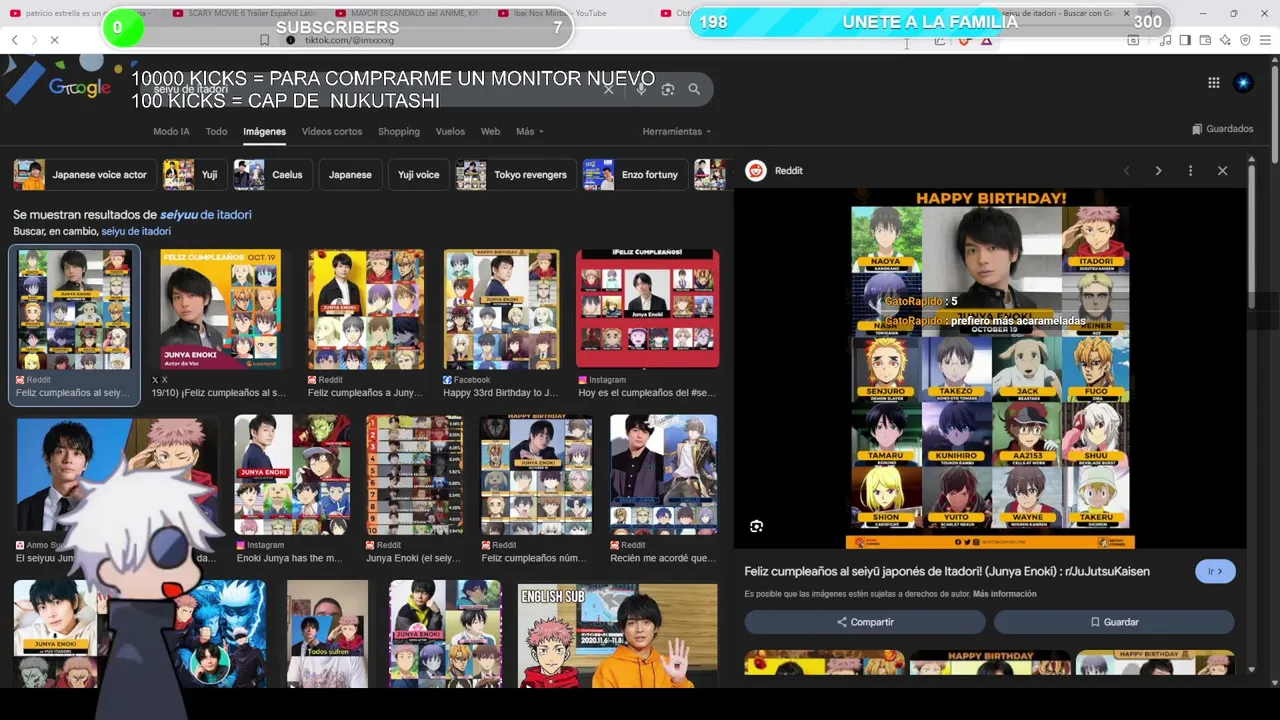Toggle the browser sidebar panel icon

click(x=1185, y=40)
